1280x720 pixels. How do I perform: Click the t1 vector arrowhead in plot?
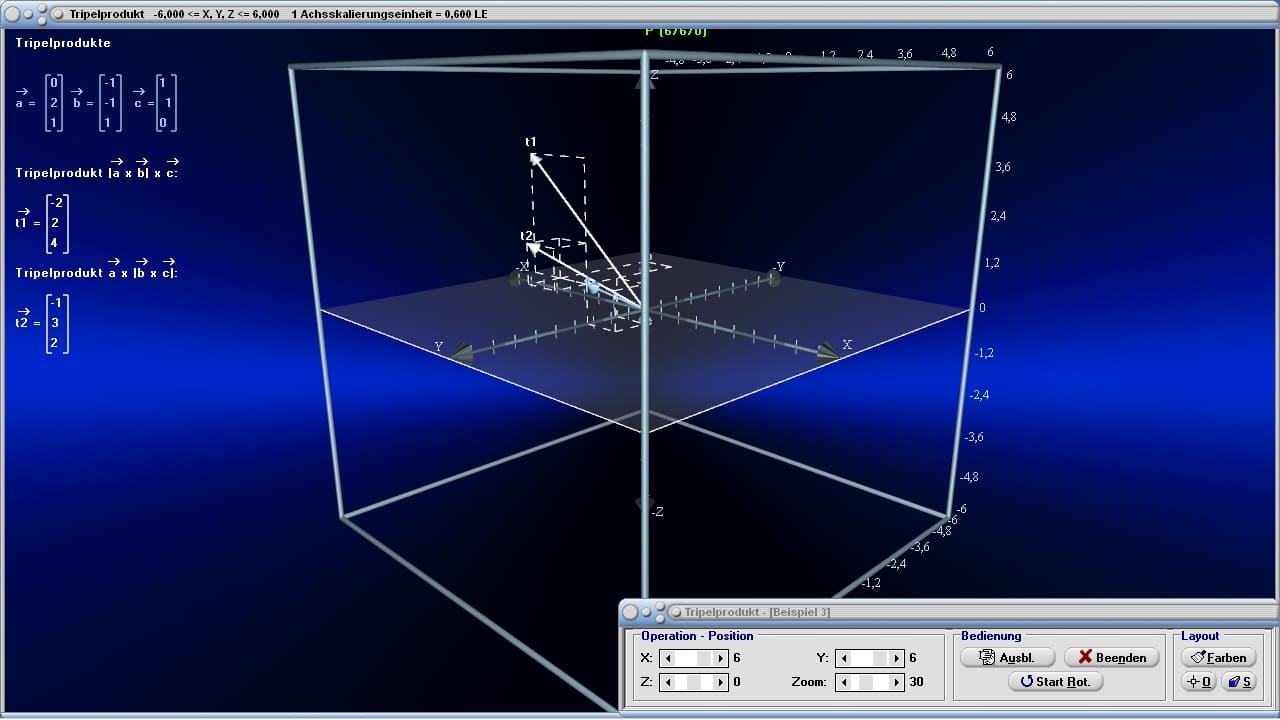click(535, 158)
